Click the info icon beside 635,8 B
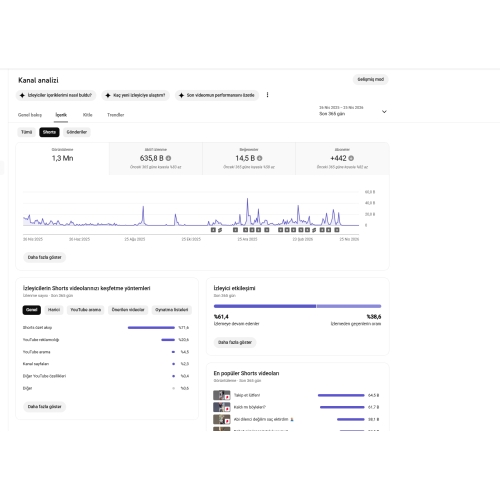This screenshot has width=500, height=500. point(169,158)
